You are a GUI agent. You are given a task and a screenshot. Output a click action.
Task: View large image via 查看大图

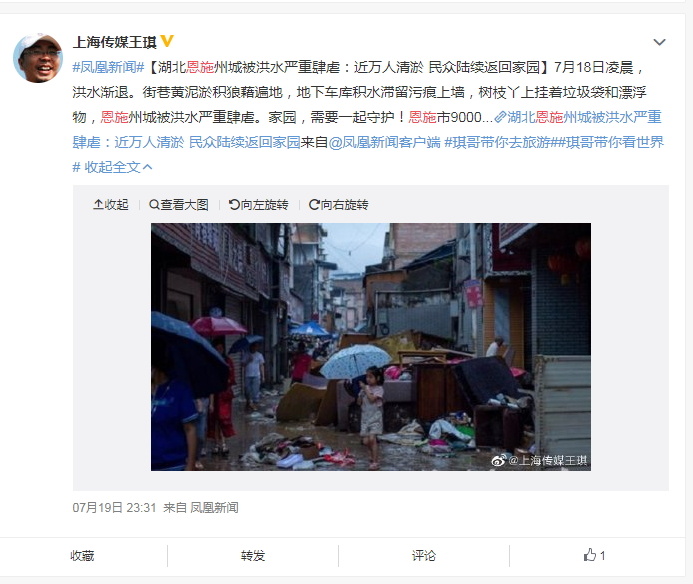[179, 205]
